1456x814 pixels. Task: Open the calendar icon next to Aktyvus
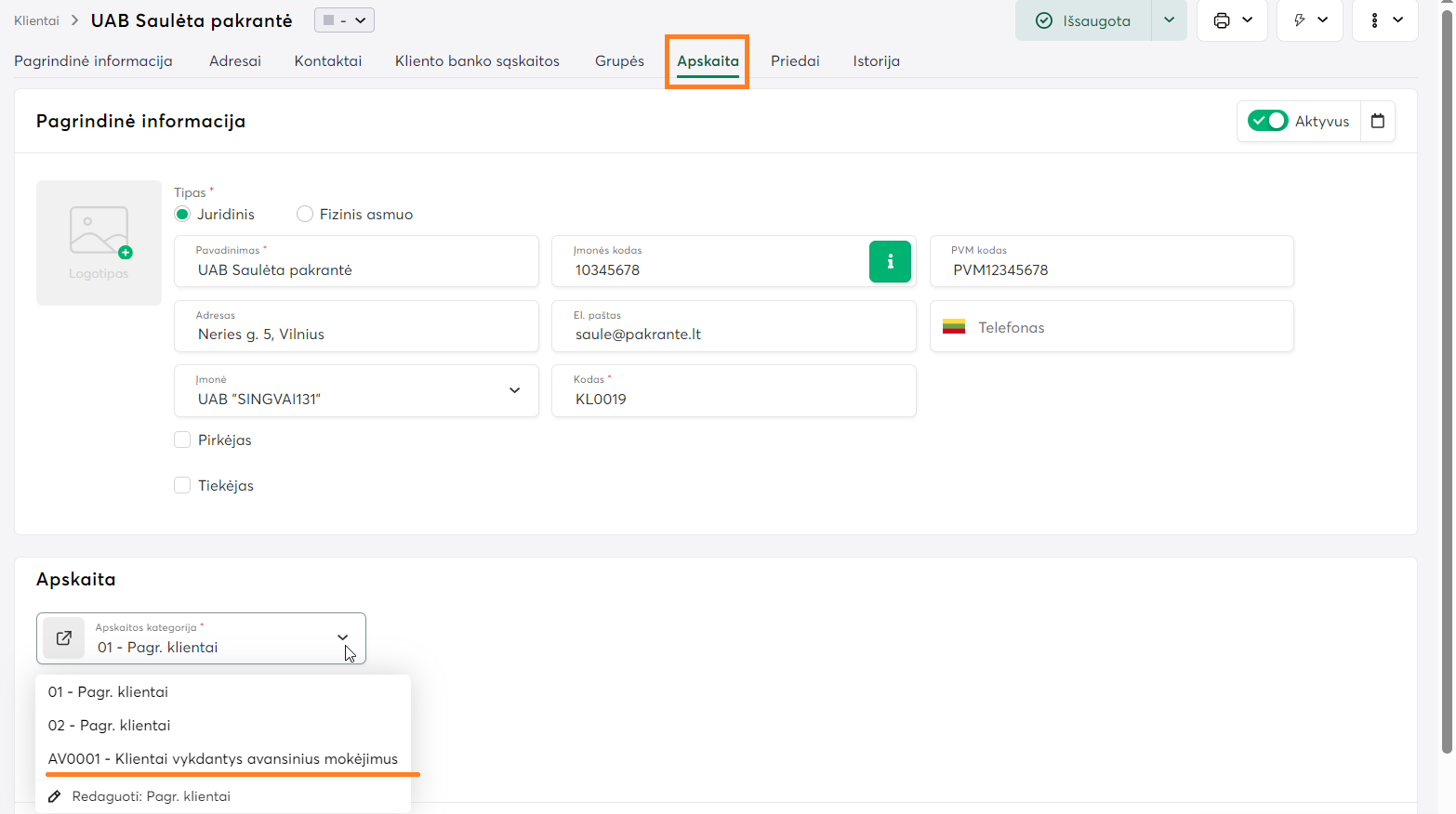pyautogui.click(x=1378, y=121)
